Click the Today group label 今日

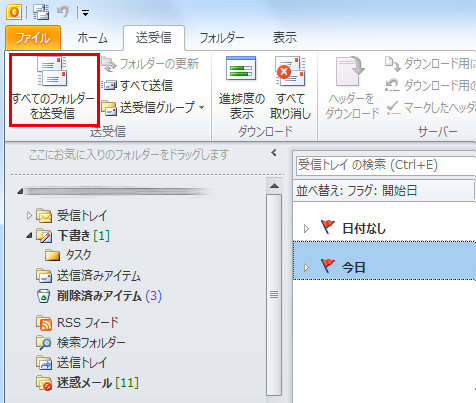[x=353, y=267]
